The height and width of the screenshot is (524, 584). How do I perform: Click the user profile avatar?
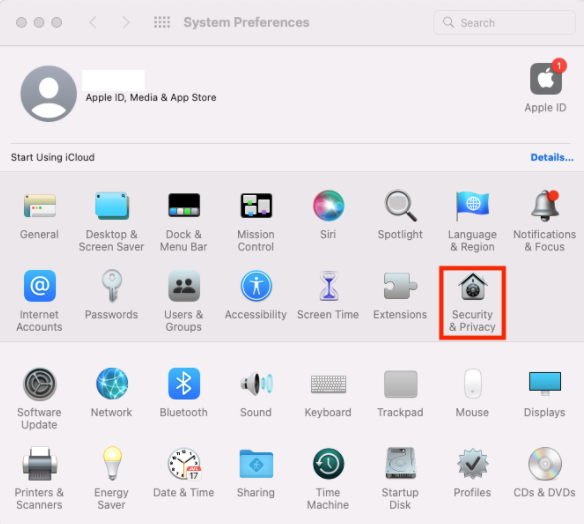coord(48,93)
